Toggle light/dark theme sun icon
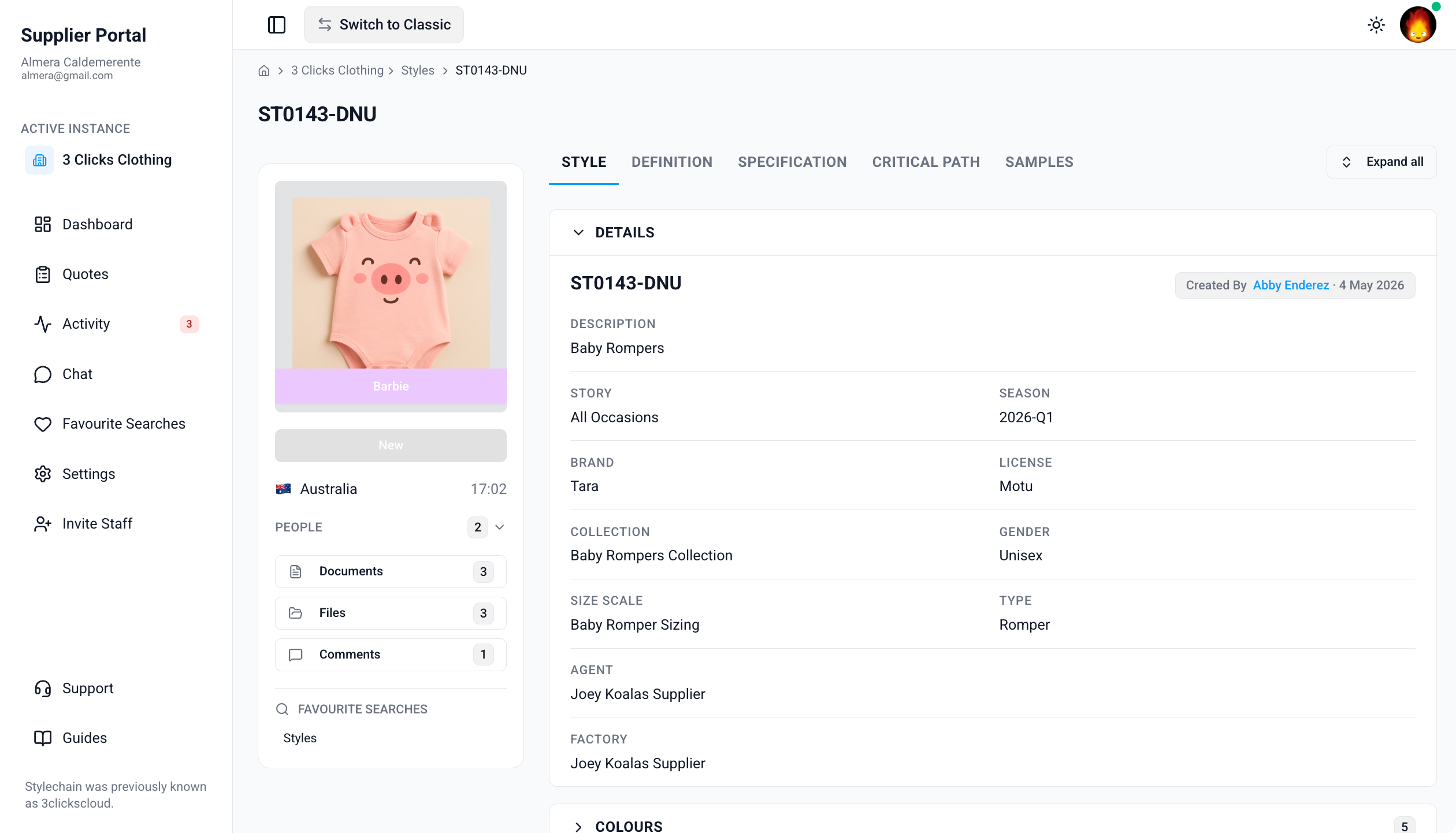Viewport: 1456px width, 833px height. [x=1376, y=25]
